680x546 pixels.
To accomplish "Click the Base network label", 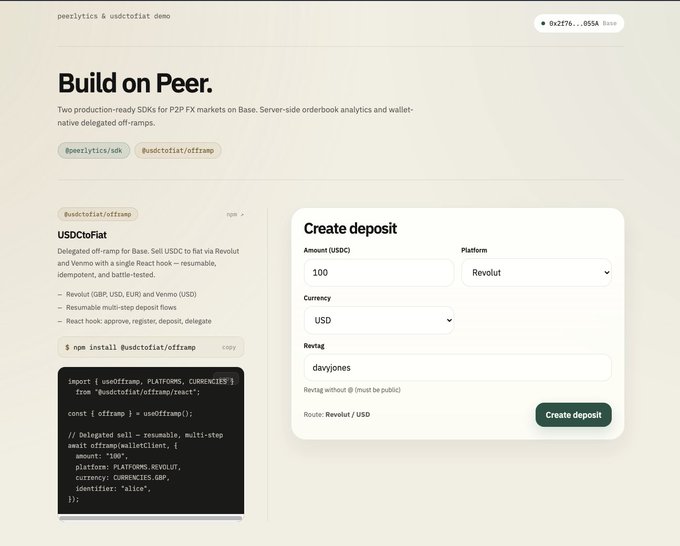I will coord(610,23).
